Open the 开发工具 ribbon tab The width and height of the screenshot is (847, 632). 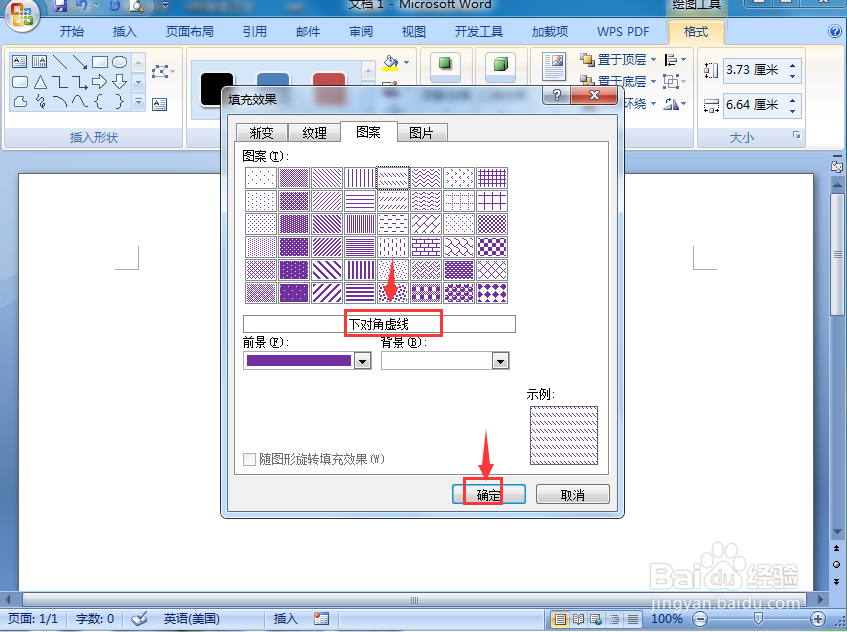point(479,32)
